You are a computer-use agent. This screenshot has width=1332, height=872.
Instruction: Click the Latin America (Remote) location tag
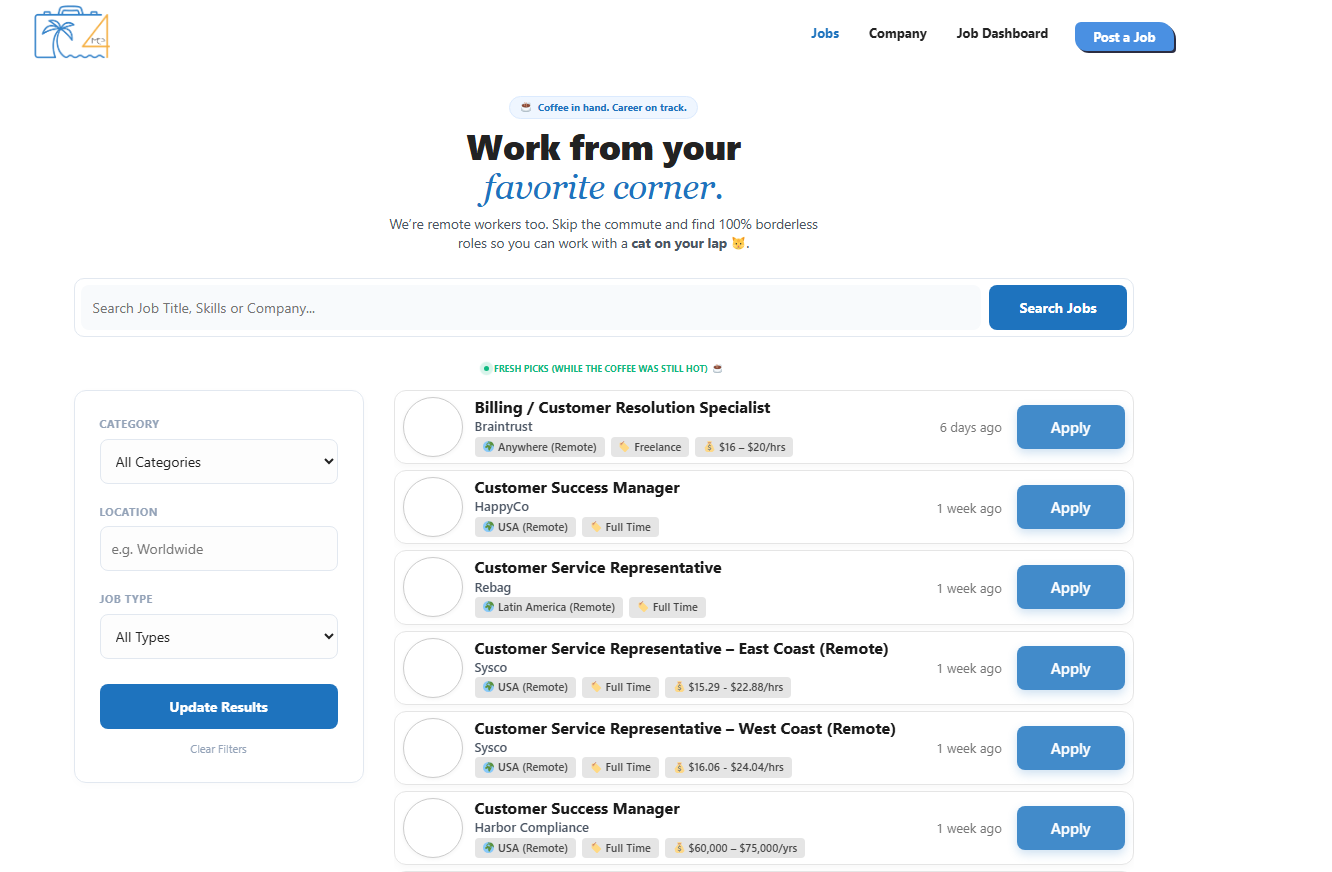coord(549,607)
